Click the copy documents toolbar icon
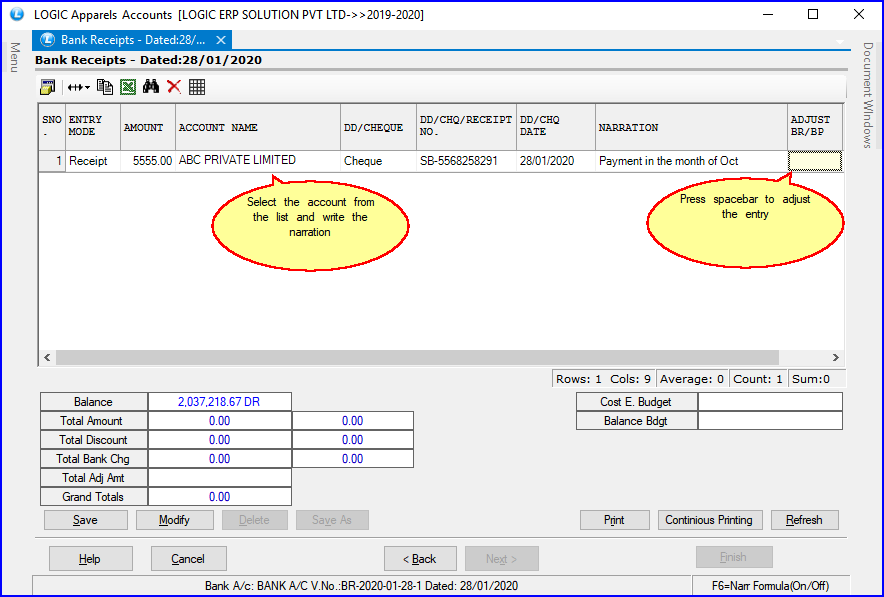 [x=105, y=87]
